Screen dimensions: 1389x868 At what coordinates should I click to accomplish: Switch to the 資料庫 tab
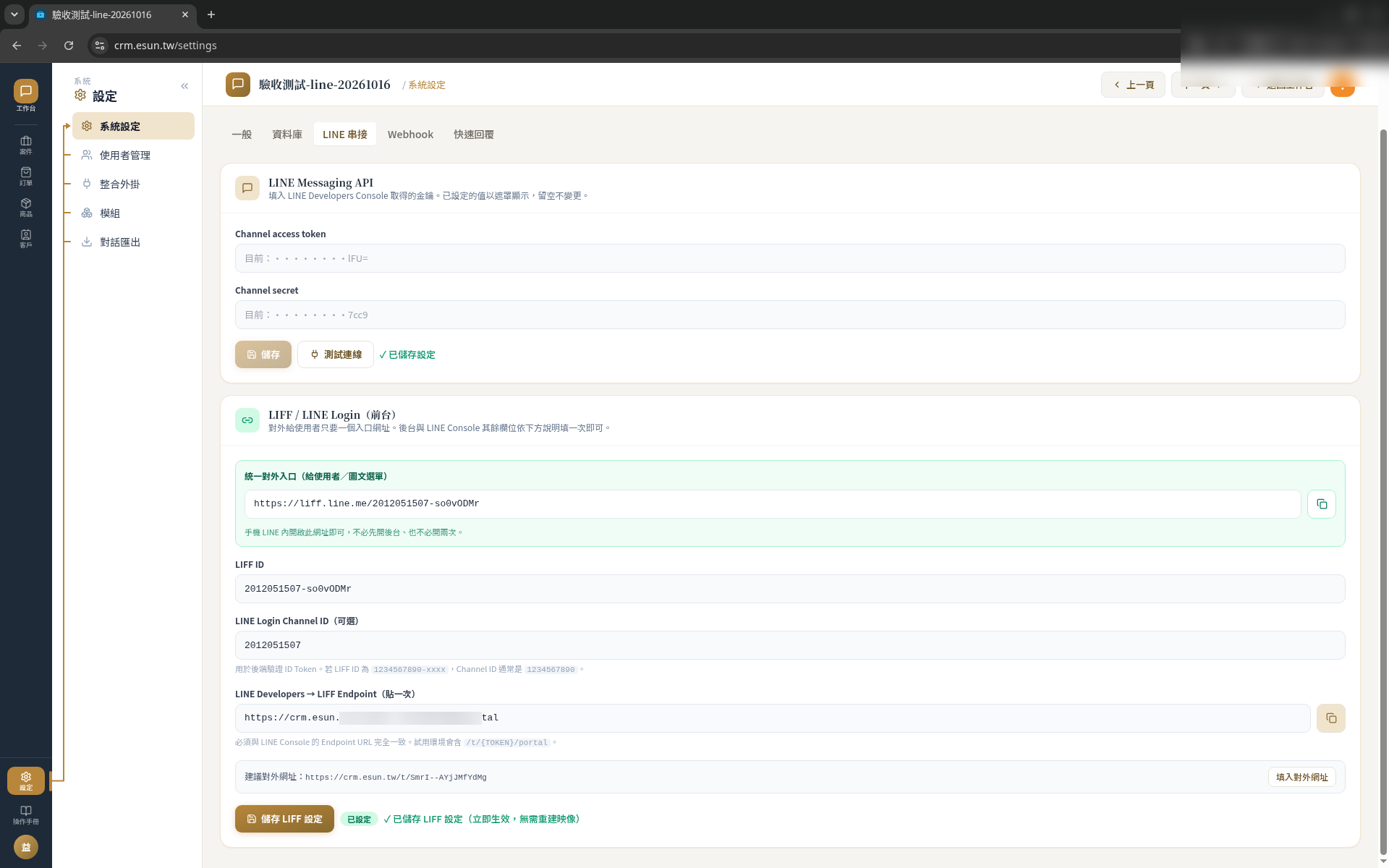[x=287, y=135]
